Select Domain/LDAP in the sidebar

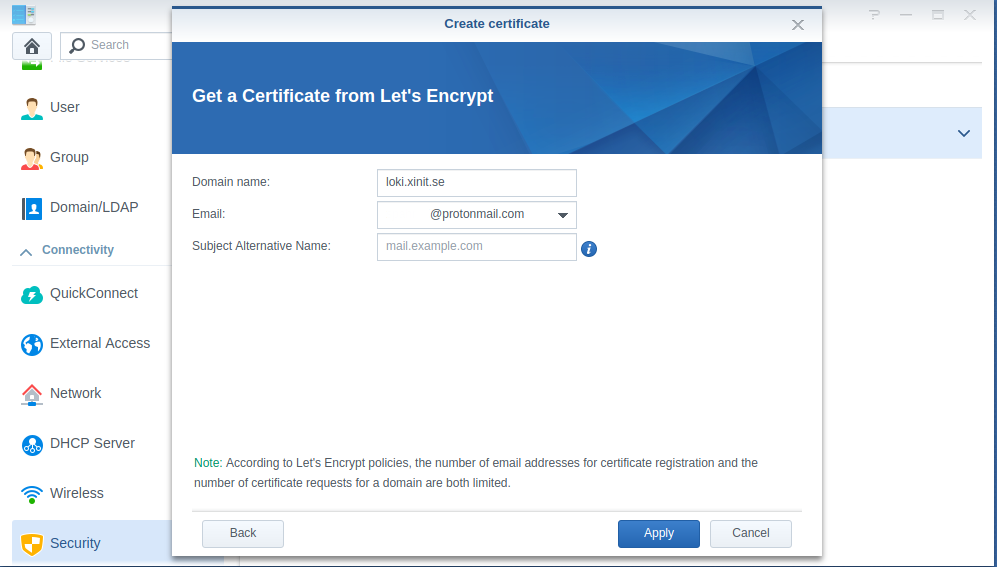click(x=92, y=207)
